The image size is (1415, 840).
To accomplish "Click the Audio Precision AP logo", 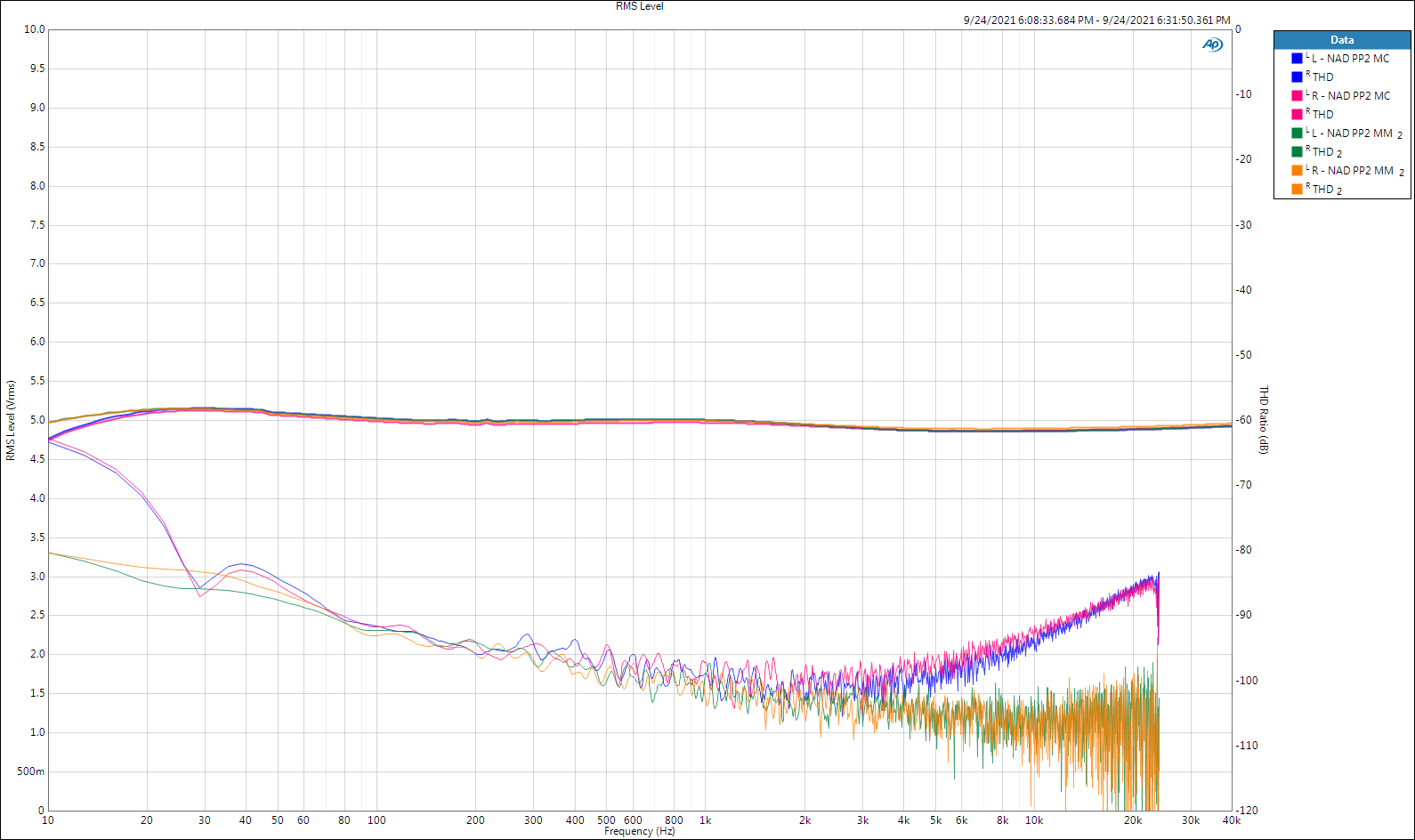I will [1212, 44].
